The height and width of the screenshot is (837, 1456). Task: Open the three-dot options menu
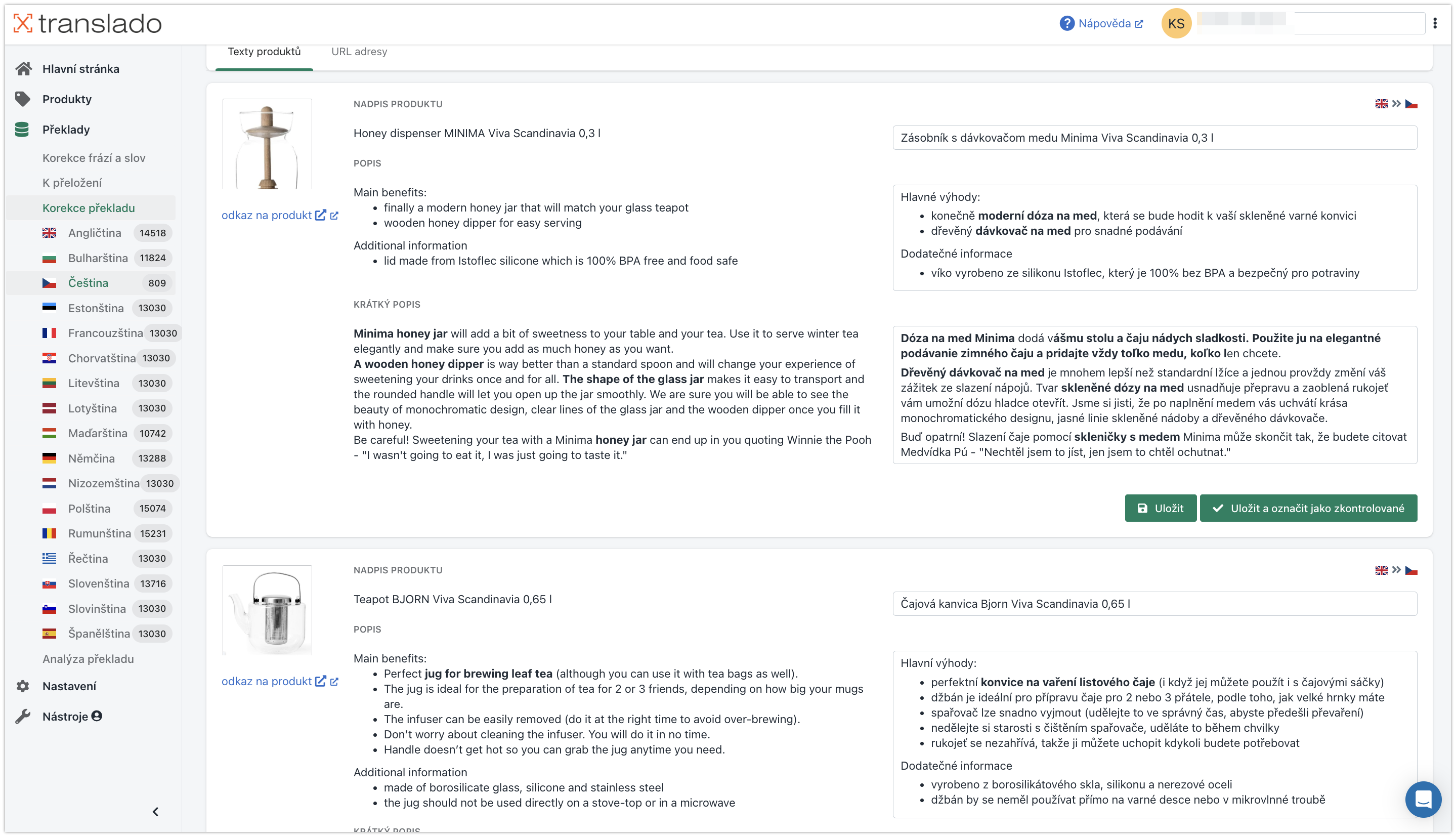[x=1435, y=23]
